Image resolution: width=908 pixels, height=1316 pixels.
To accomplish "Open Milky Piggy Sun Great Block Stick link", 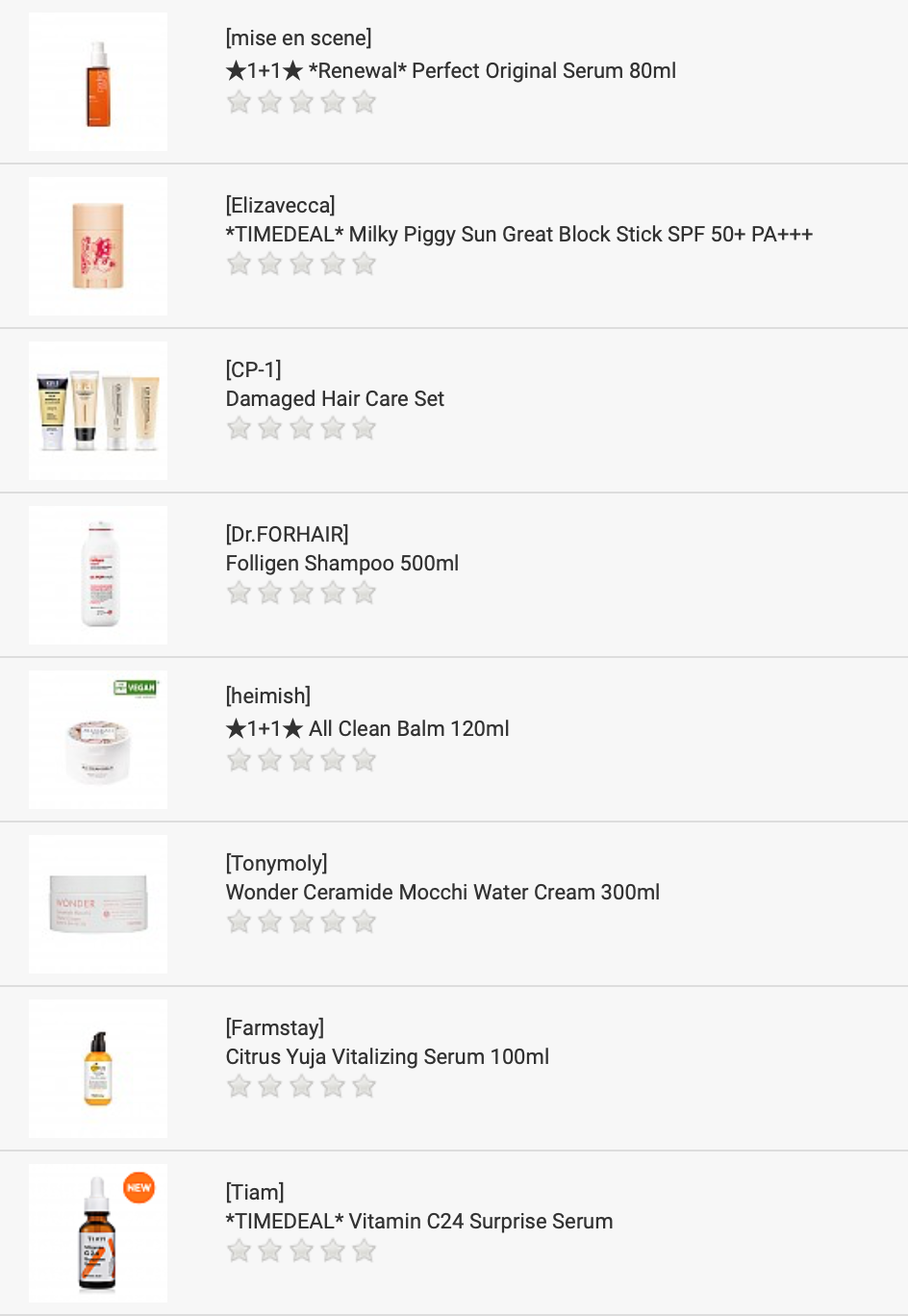I will 519,235.
